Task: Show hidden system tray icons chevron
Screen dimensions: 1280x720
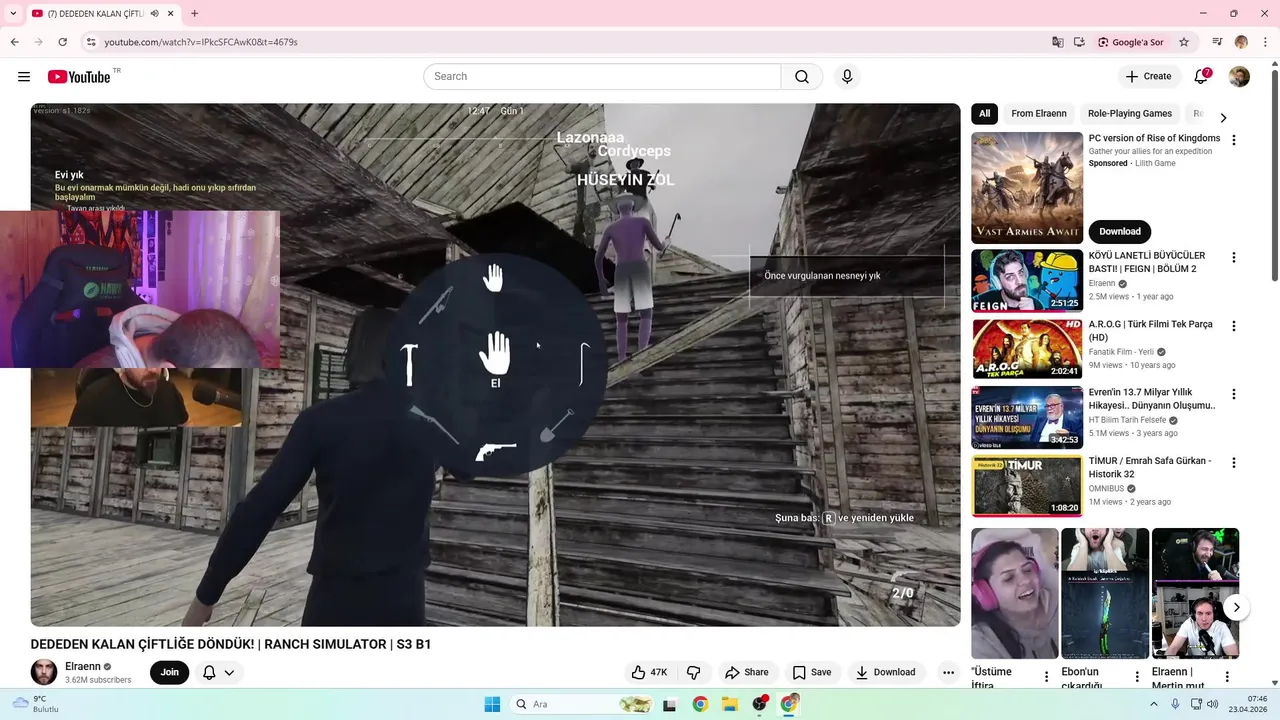Action: point(1153,704)
